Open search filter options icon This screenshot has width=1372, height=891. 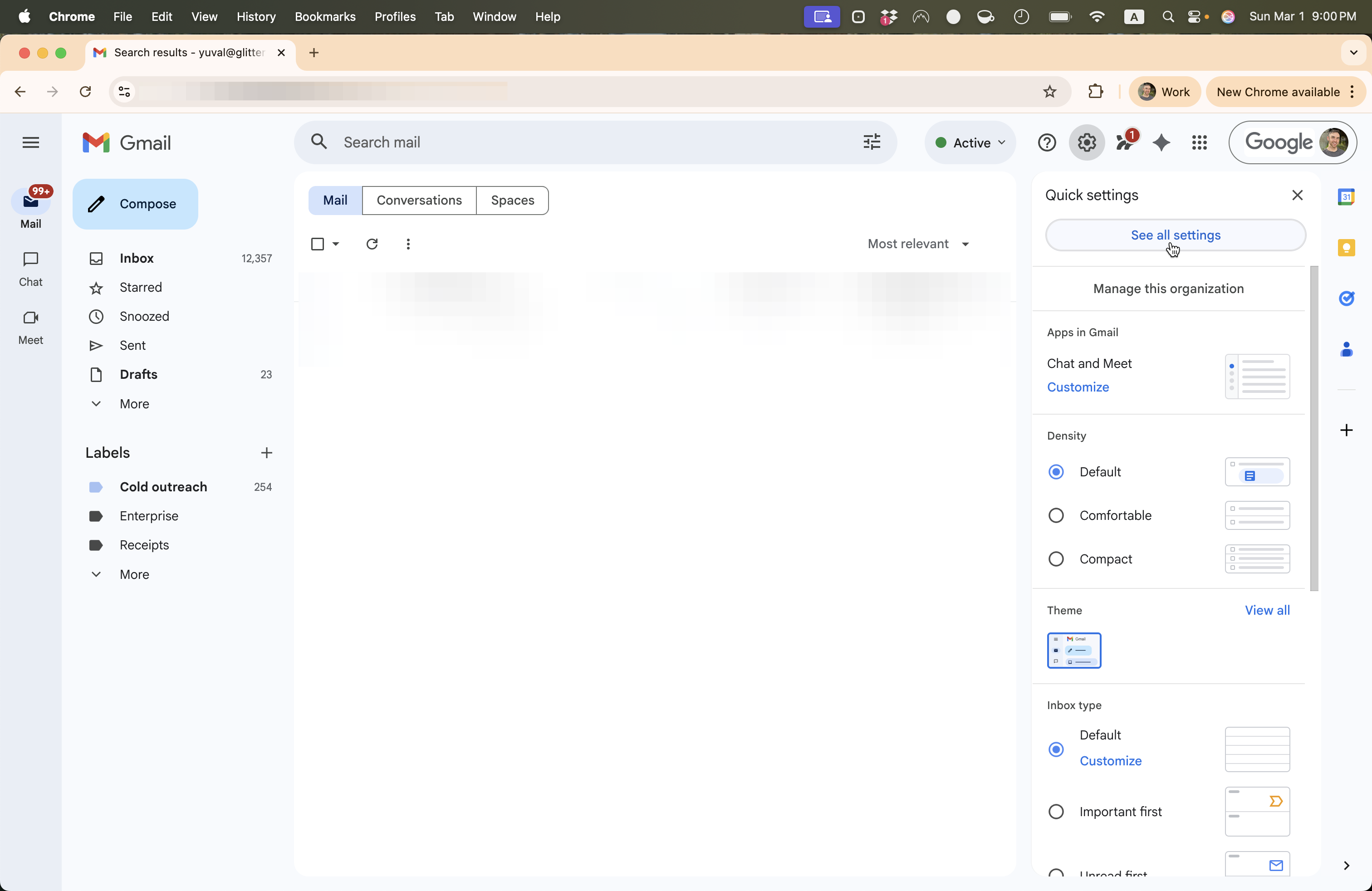pos(872,142)
